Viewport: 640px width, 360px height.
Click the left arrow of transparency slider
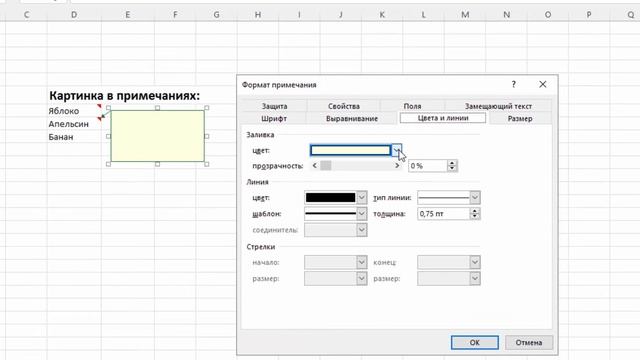click(315, 166)
